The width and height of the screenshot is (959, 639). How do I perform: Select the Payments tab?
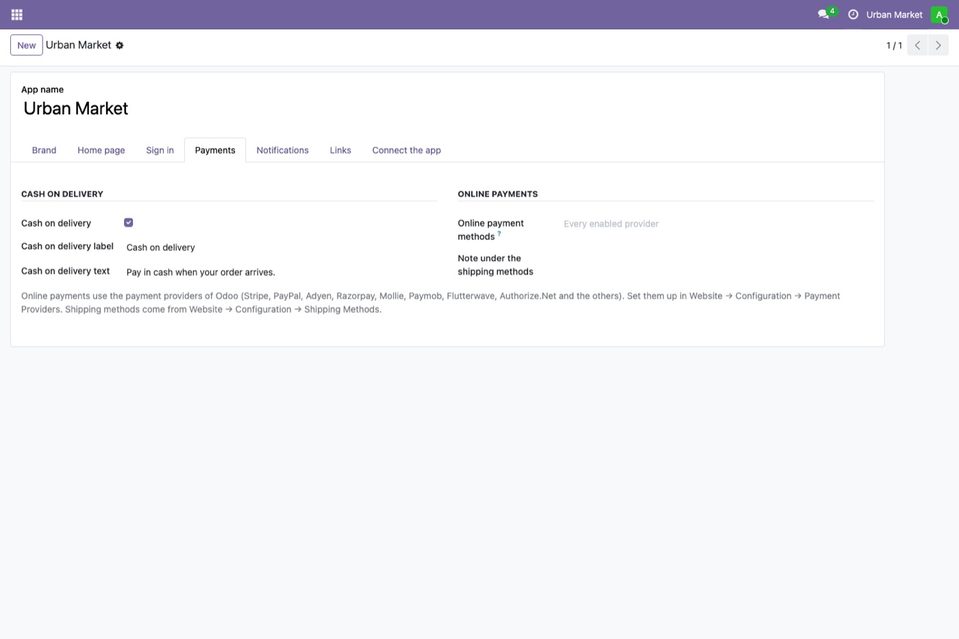click(215, 150)
